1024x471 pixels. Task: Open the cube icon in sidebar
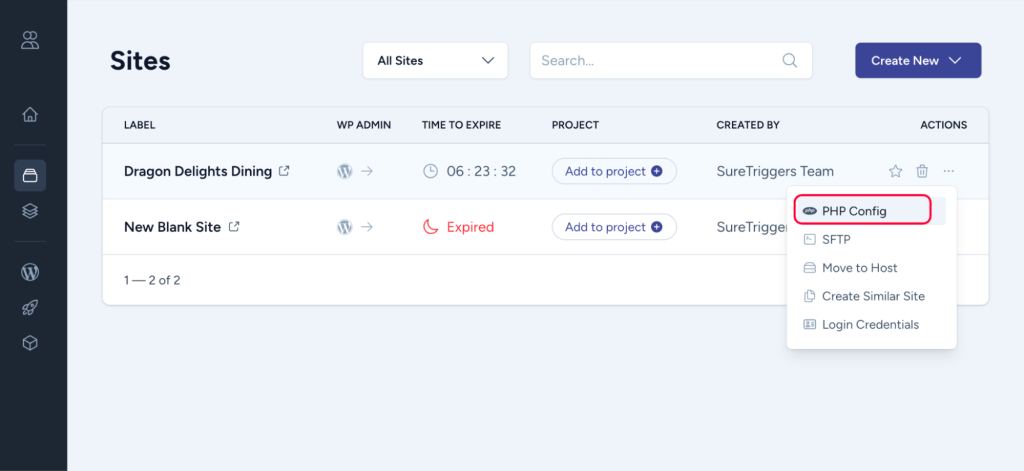coord(30,343)
